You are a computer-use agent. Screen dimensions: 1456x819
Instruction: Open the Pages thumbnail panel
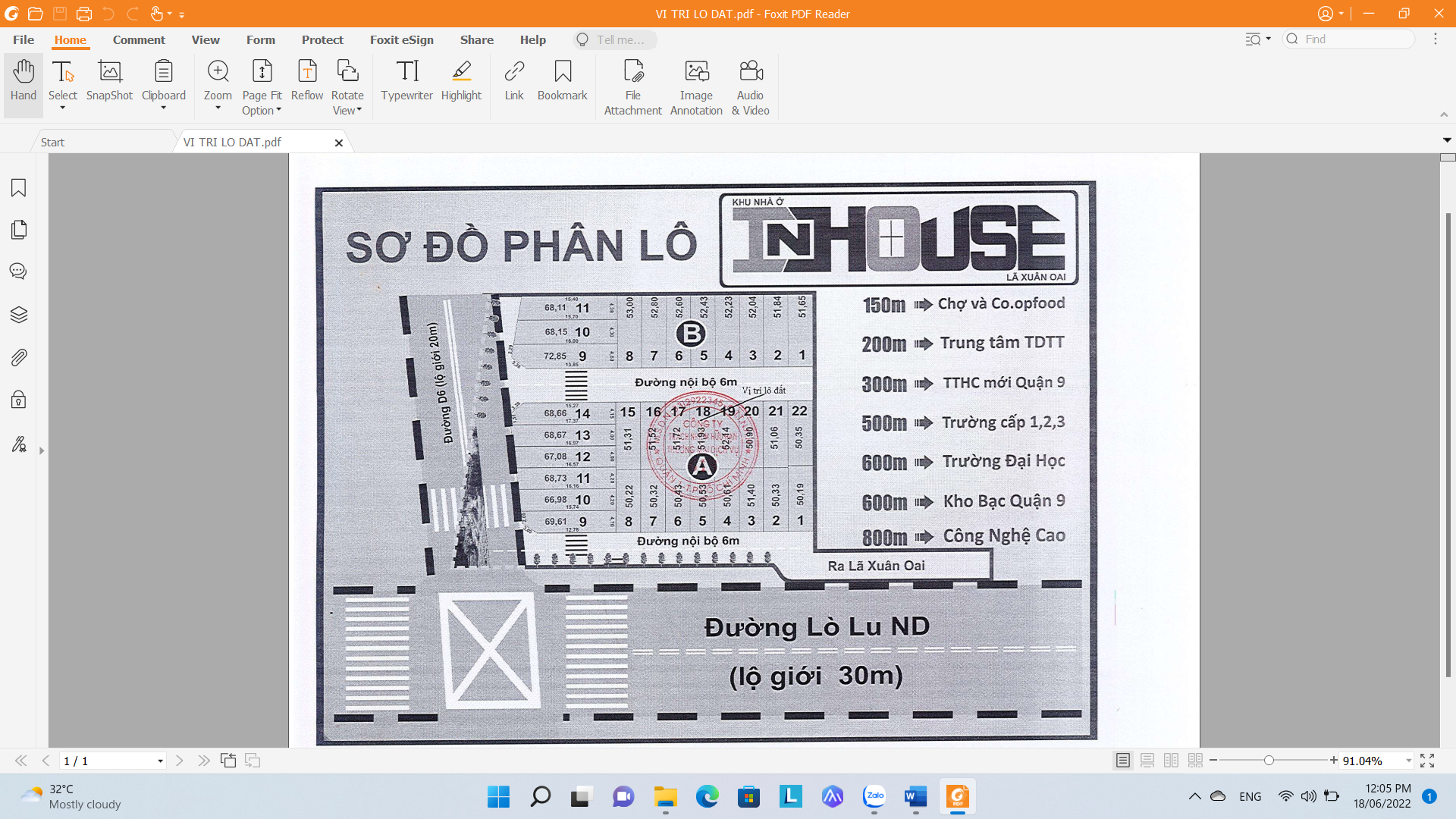19,230
